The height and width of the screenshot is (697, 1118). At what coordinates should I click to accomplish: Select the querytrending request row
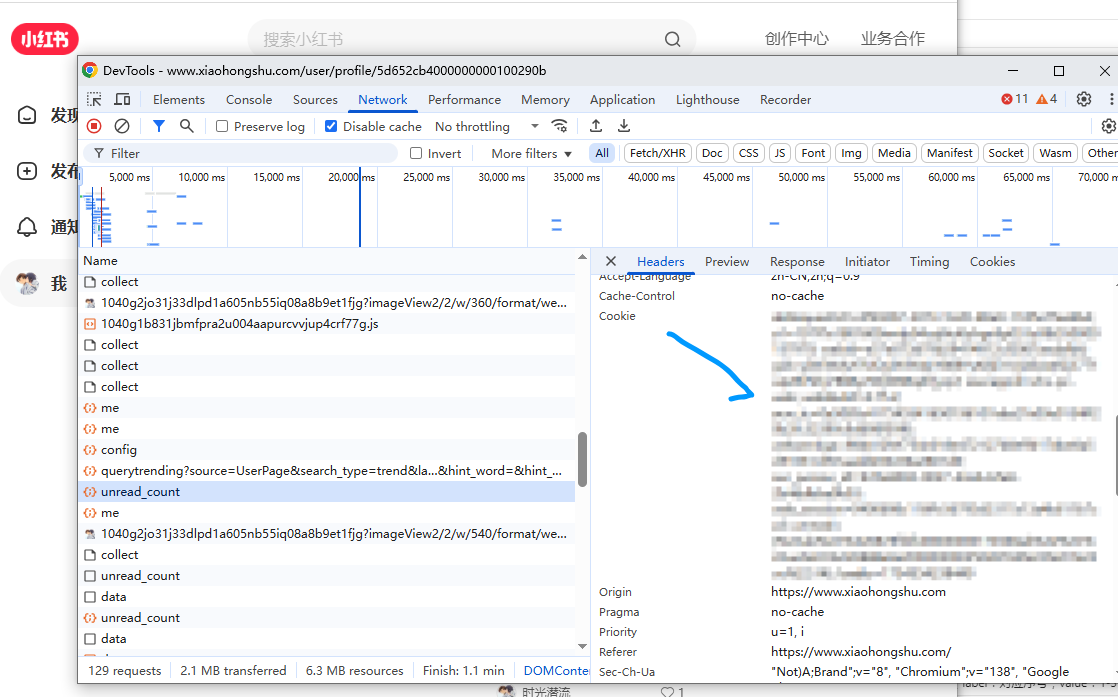330,471
